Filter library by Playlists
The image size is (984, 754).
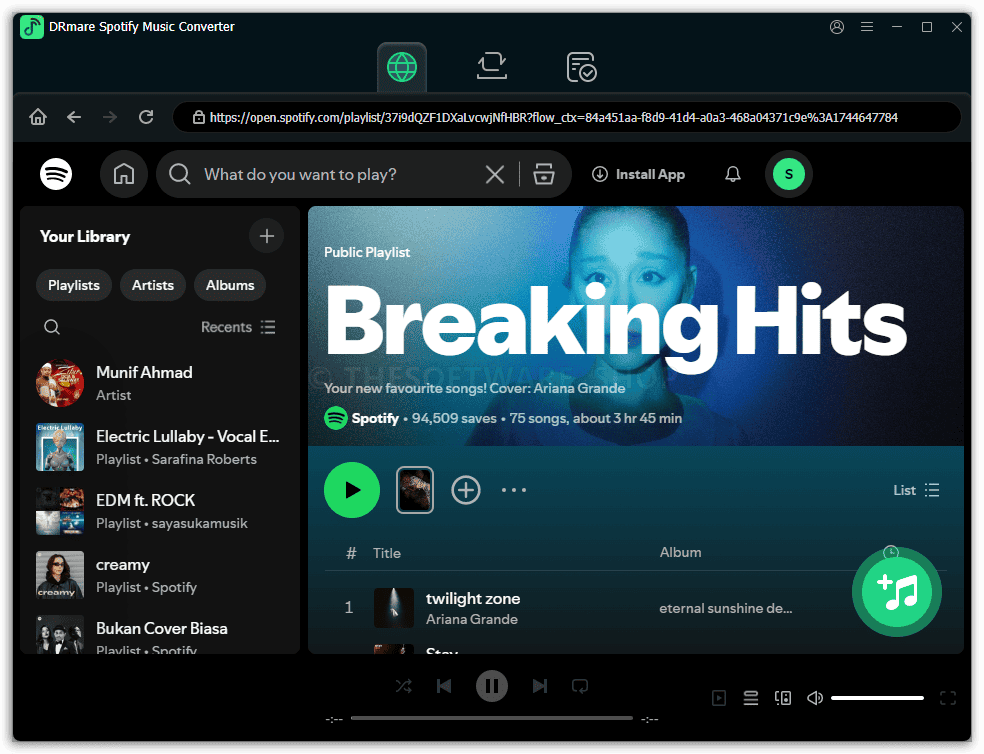click(x=74, y=285)
